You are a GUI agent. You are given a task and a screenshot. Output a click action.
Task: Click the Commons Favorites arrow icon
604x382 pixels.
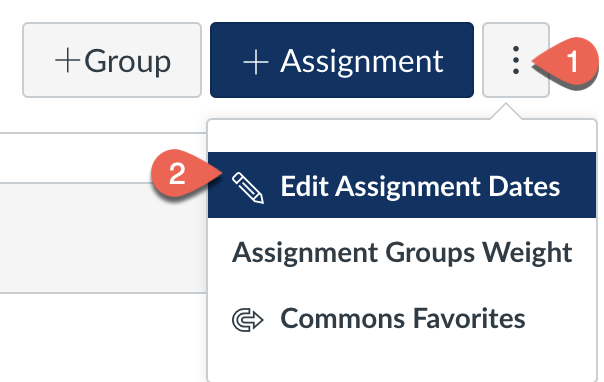pyautogui.click(x=248, y=319)
